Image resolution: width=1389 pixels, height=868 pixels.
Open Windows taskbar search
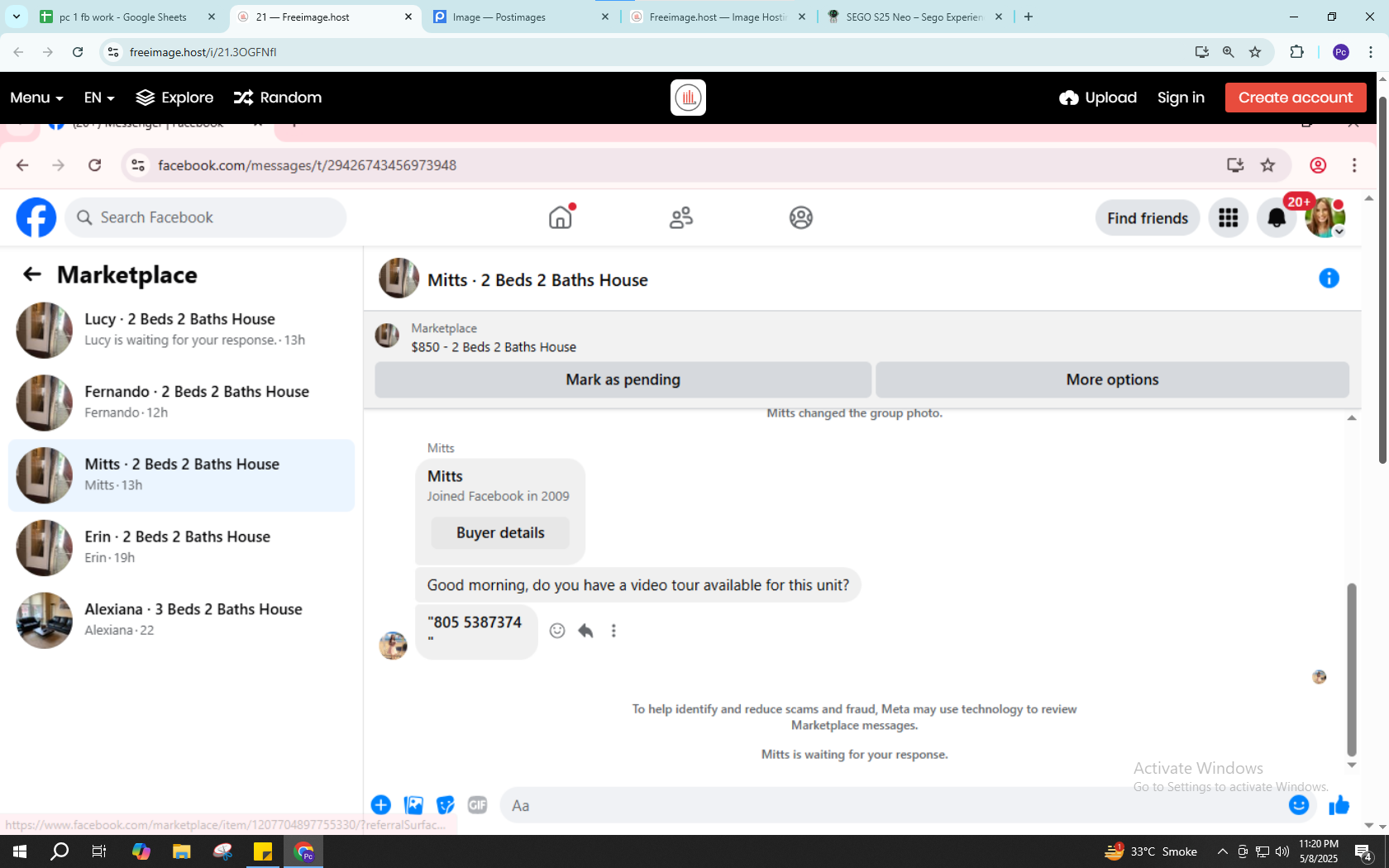tap(60, 851)
